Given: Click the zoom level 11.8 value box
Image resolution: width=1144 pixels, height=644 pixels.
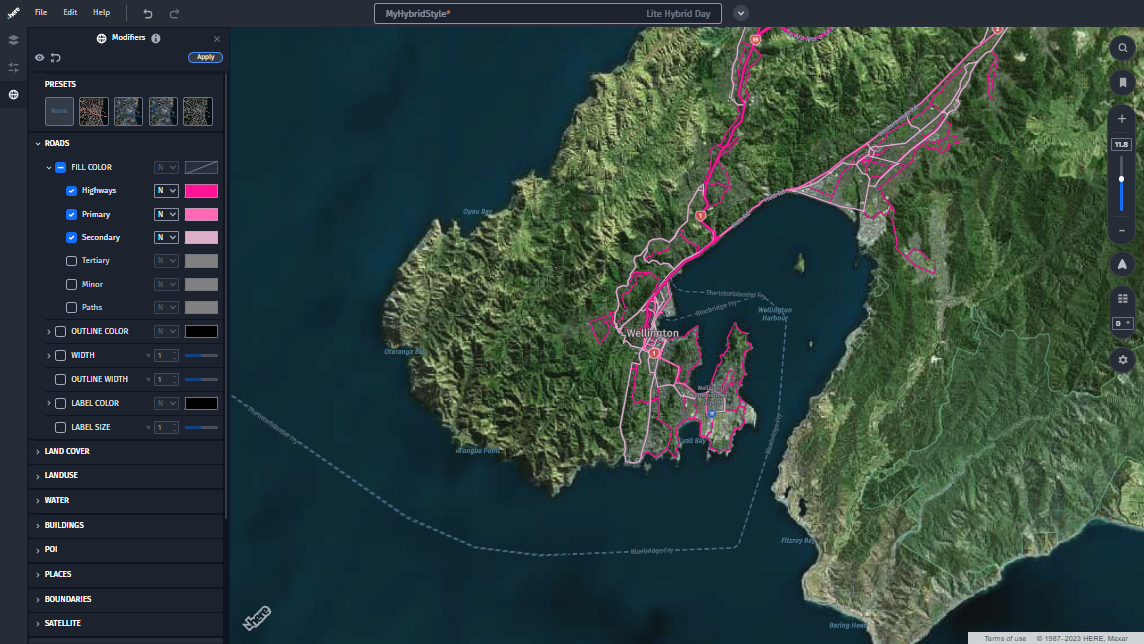Looking at the screenshot, I should click(1121, 144).
